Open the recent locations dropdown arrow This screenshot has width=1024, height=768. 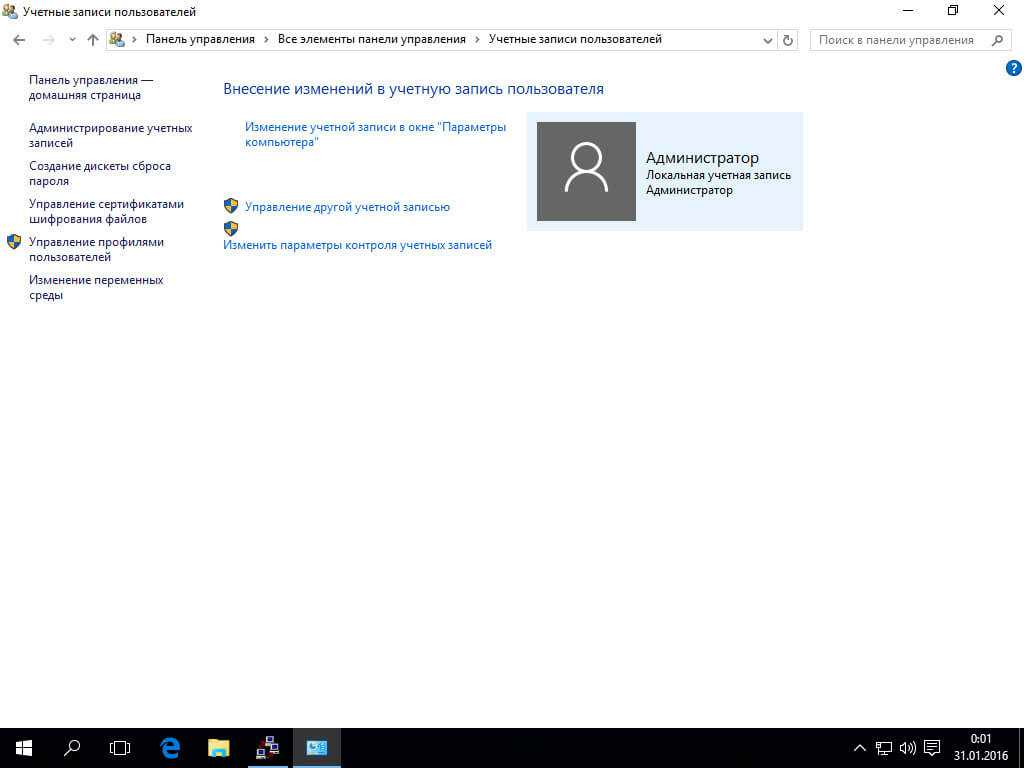coord(72,40)
